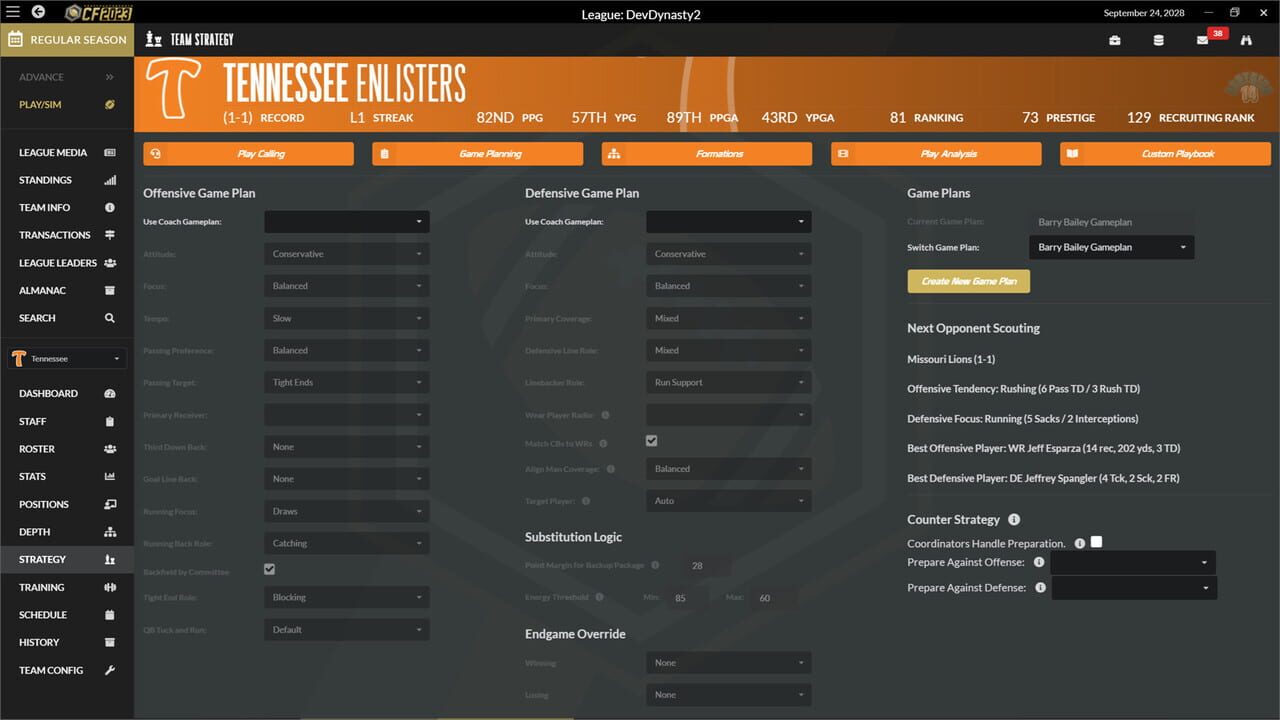
Task: Toggle the Backfield by Committee checkbox
Action: [x=269, y=568]
